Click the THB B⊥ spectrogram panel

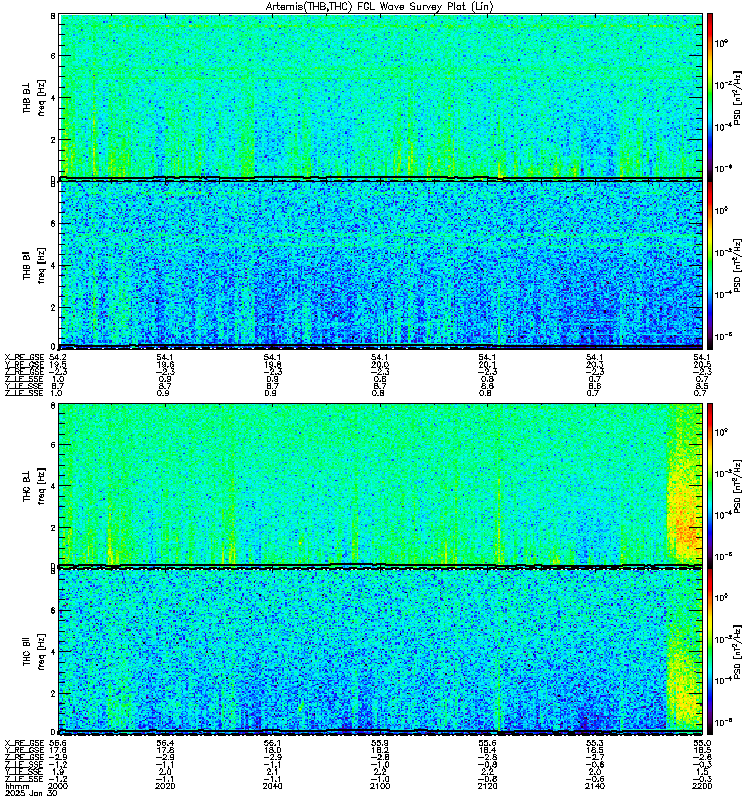click(381, 96)
